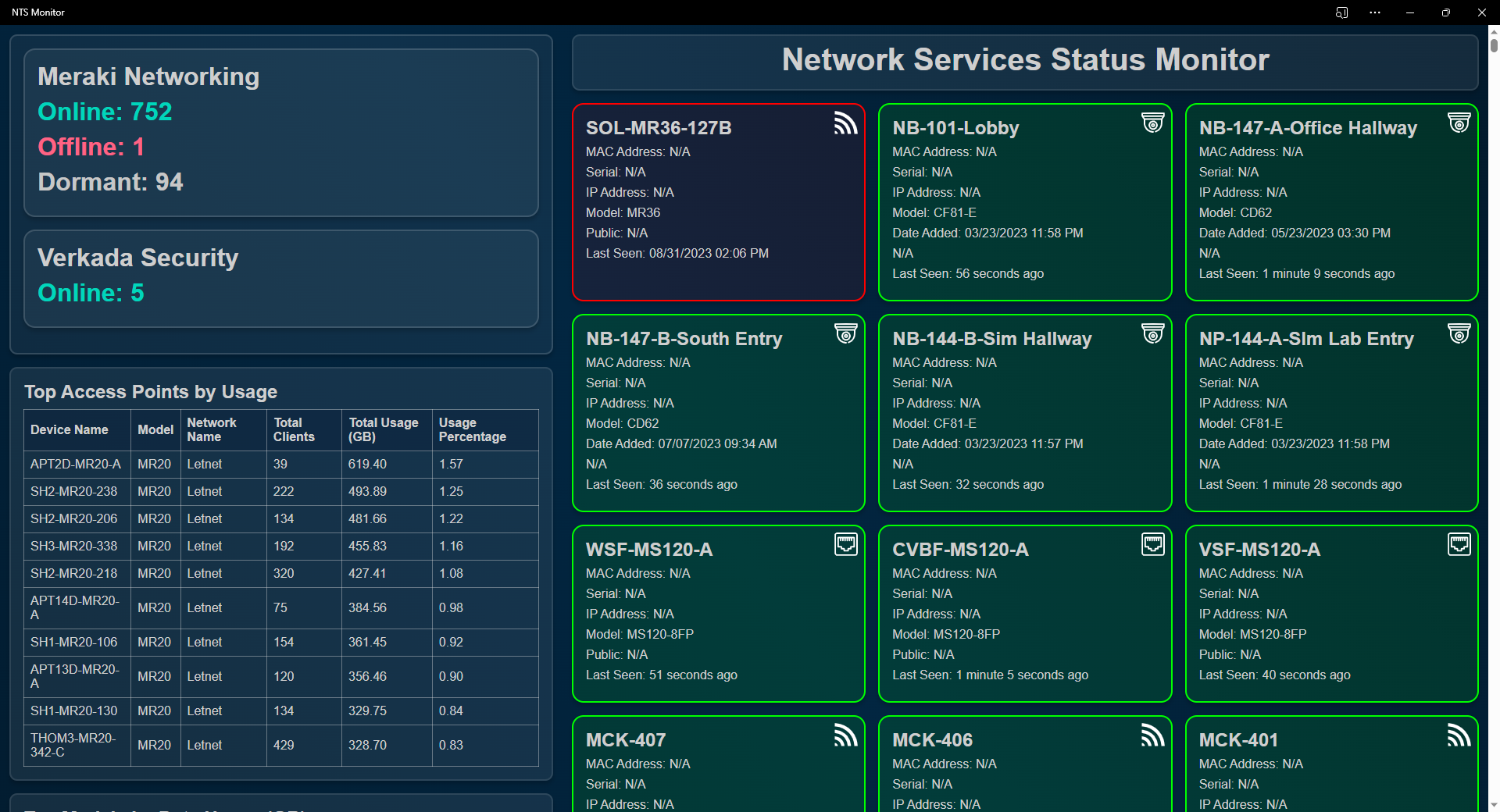Click the wireless icon on MCK-401 card

1459,735
